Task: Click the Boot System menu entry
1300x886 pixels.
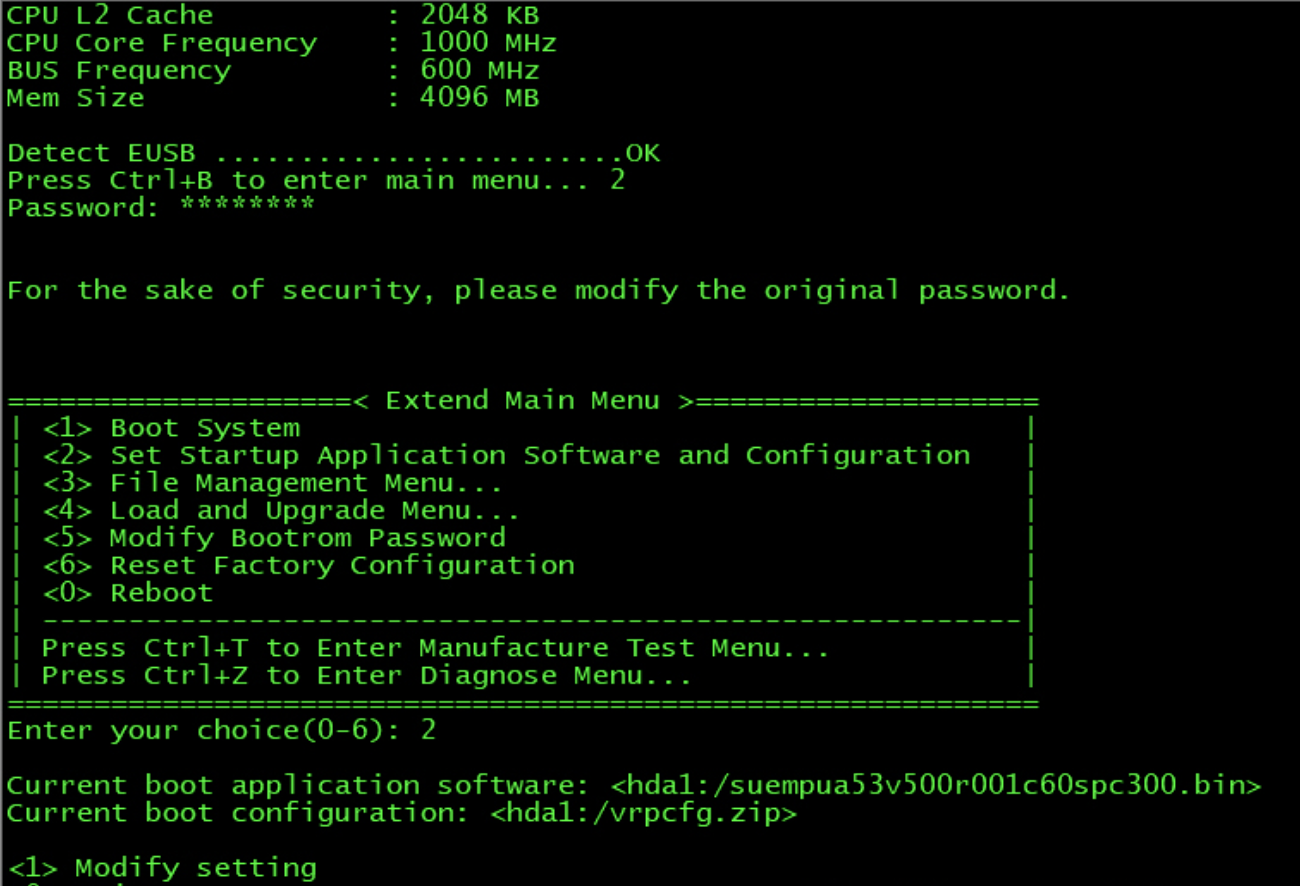Action: click(x=171, y=428)
